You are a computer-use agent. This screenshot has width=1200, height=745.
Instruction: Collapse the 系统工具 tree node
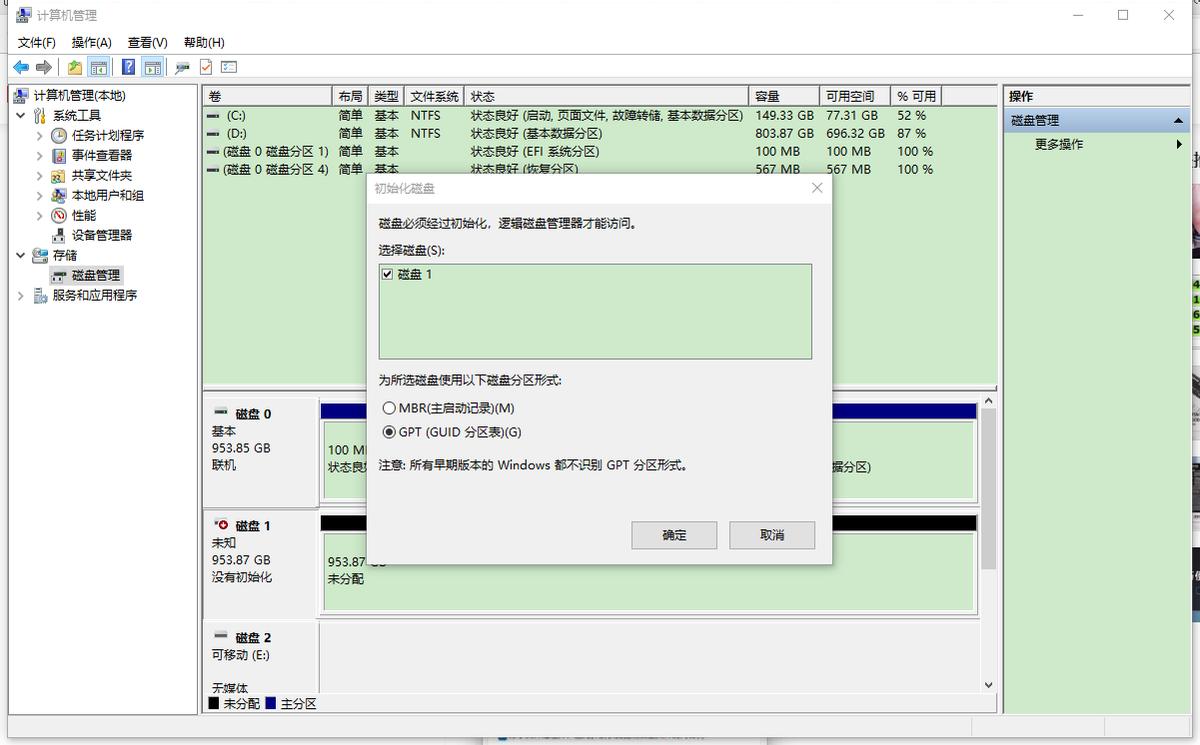tap(22, 115)
